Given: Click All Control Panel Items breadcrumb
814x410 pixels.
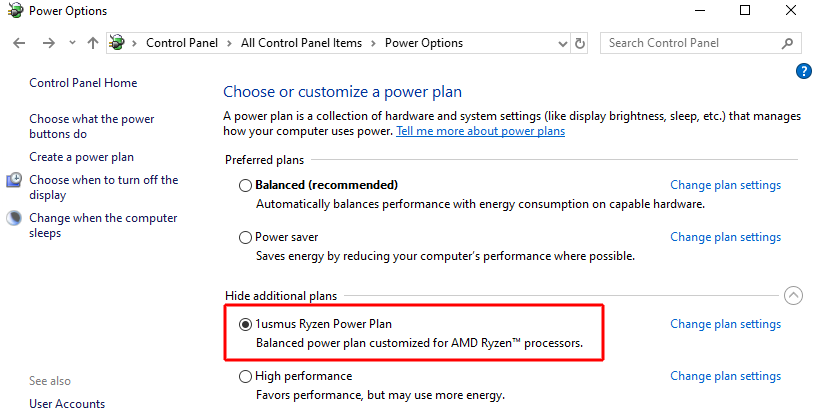Looking at the screenshot, I should click(x=301, y=43).
